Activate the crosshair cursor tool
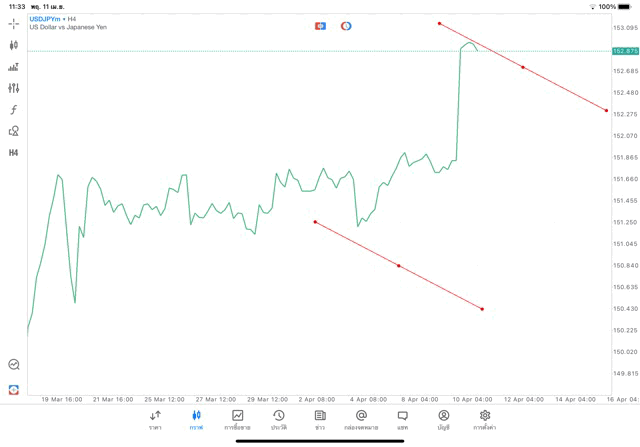Screen dimensions: 640x447 14,23
